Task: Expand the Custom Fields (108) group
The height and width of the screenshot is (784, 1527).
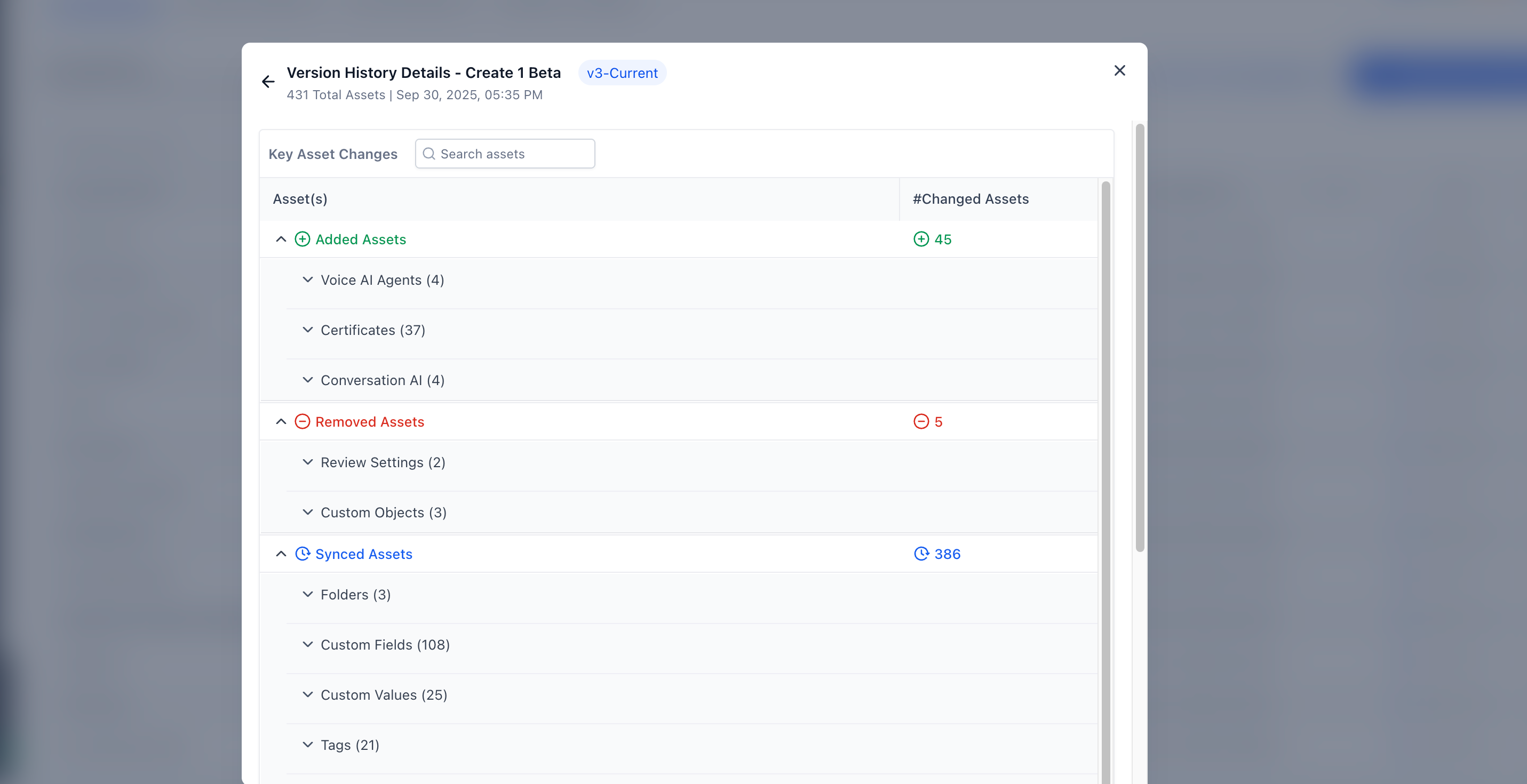Action: pyautogui.click(x=307, y=645)
